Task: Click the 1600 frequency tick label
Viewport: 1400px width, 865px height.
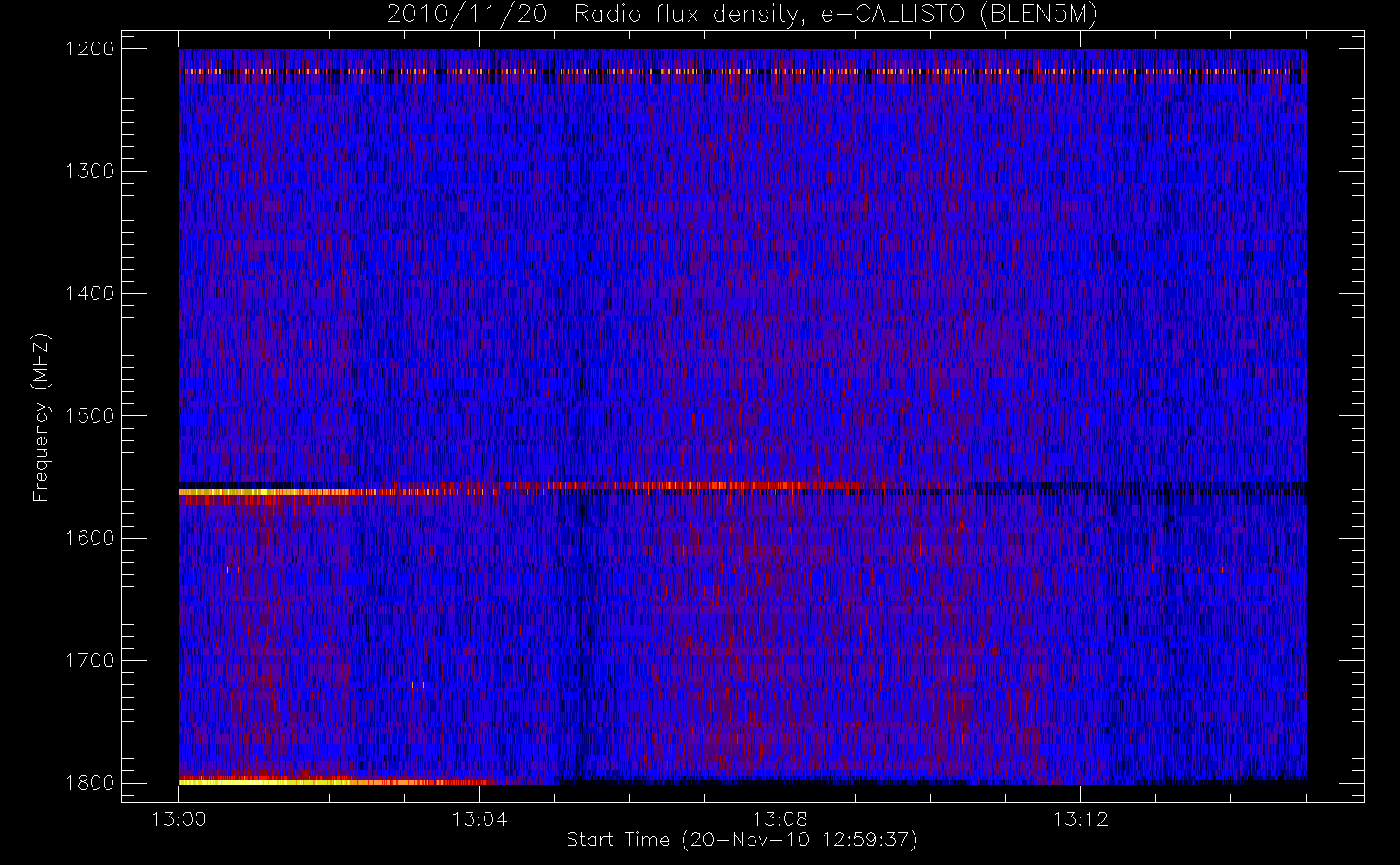Action: click(x=90, y=538)
